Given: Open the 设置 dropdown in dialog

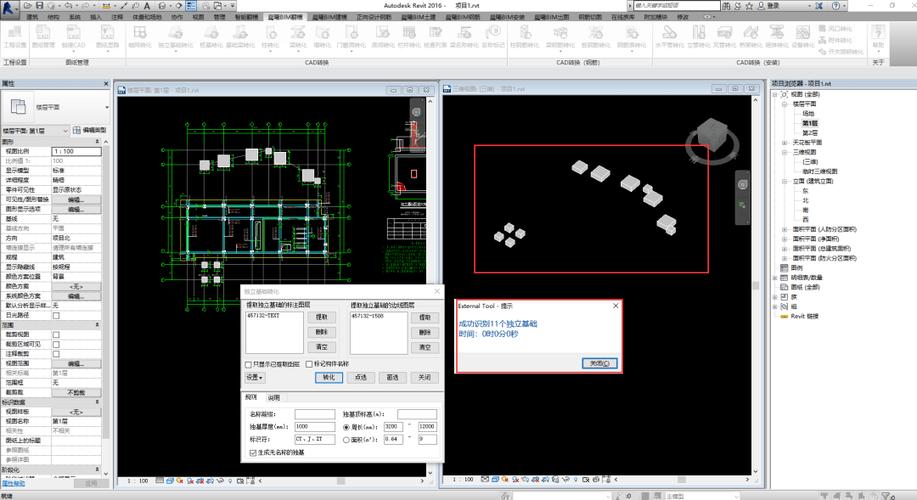Looking at the screenshot, I should coord(254,377).
